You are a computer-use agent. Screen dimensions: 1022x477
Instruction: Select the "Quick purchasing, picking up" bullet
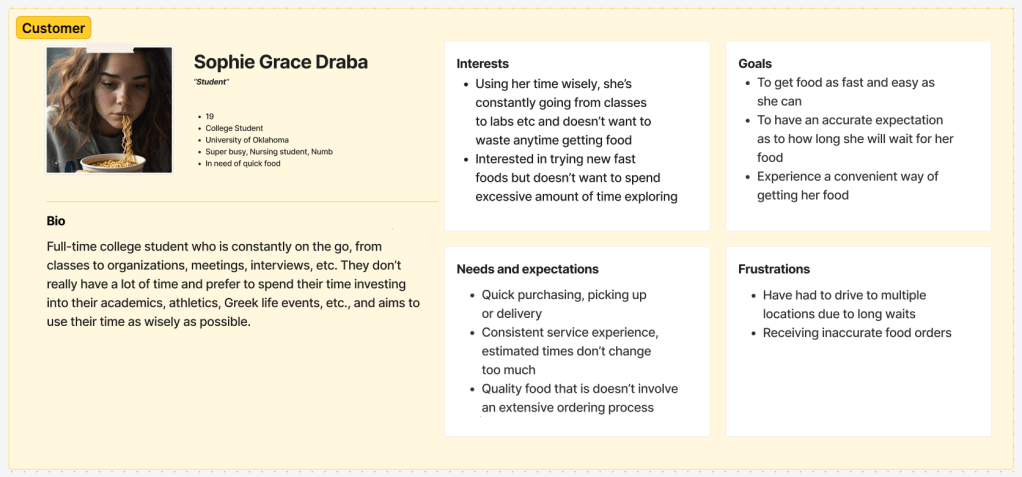pyautogui.click(x=563, y=304)
